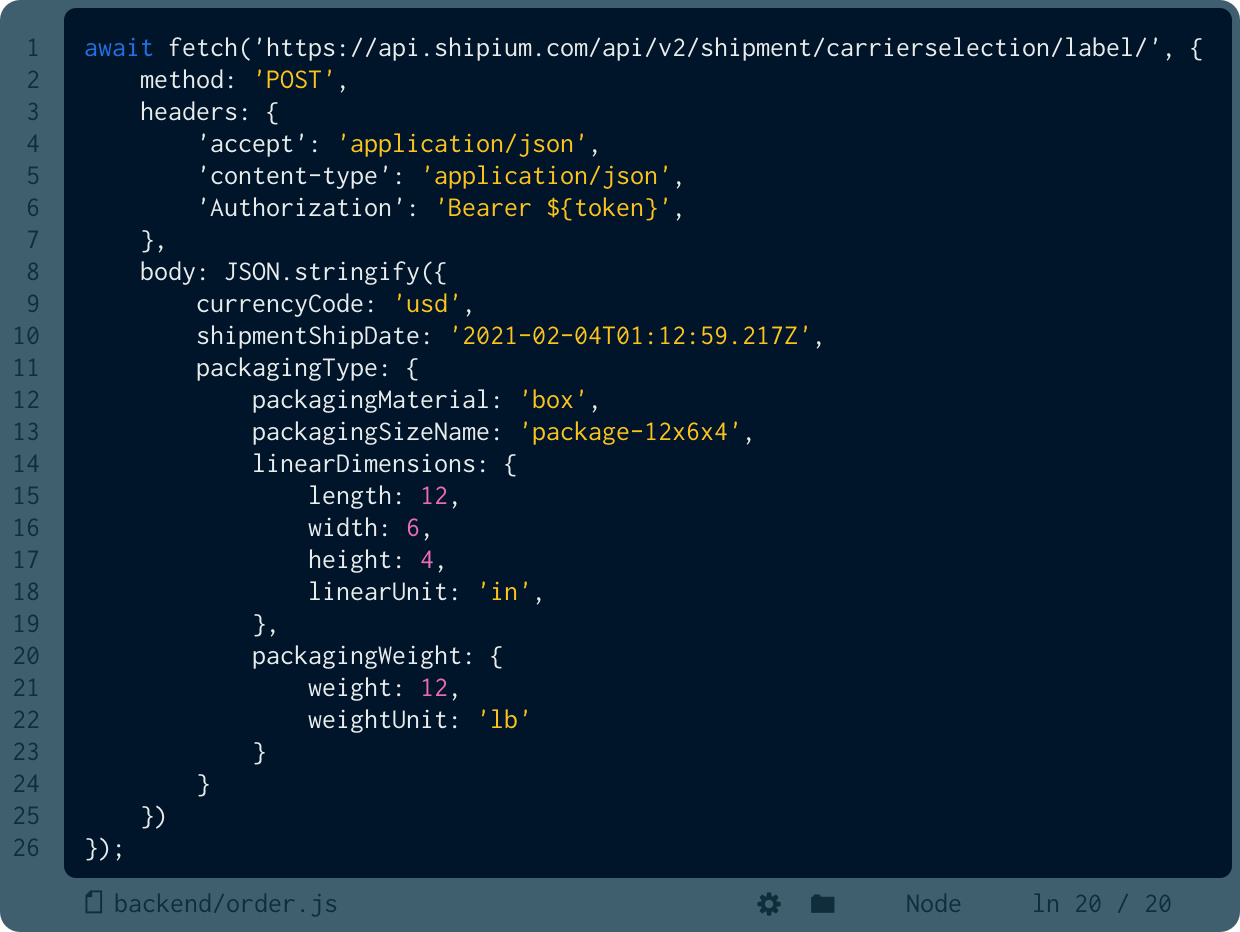1240x932 pixels.
Task: Click the 'usd' string value
Action: click(x=427, y=304)
